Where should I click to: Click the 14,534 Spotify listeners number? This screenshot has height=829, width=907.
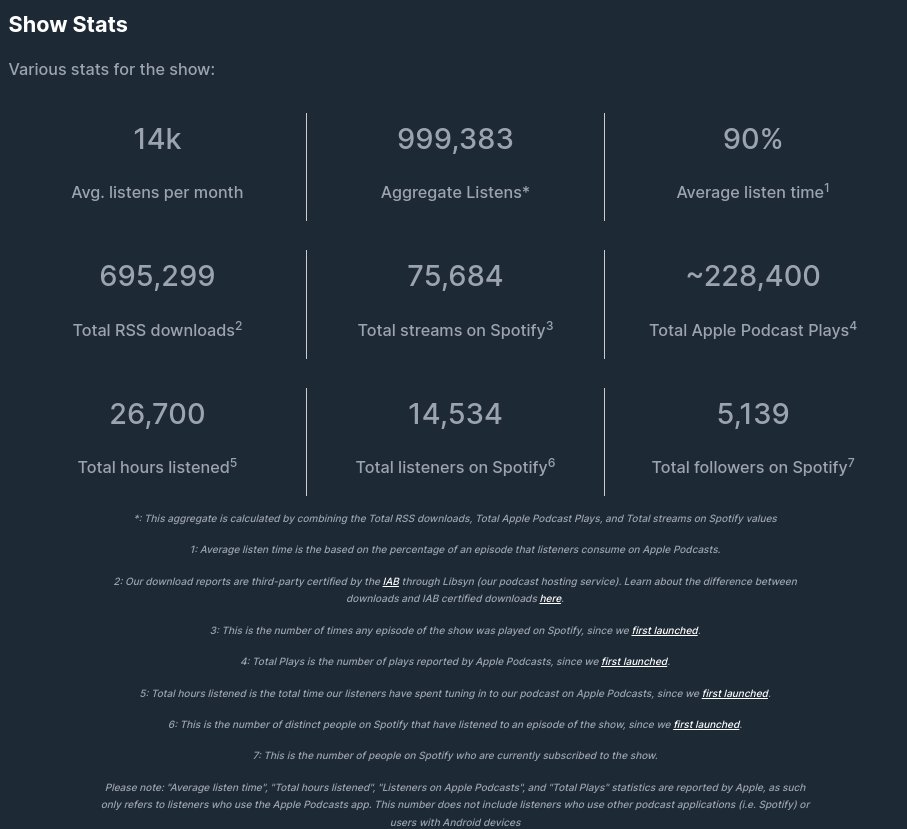[x=455, y=414]
